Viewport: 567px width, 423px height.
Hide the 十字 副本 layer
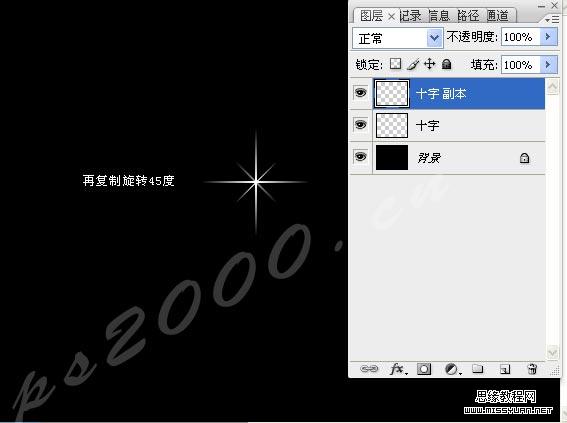[360, 93]
